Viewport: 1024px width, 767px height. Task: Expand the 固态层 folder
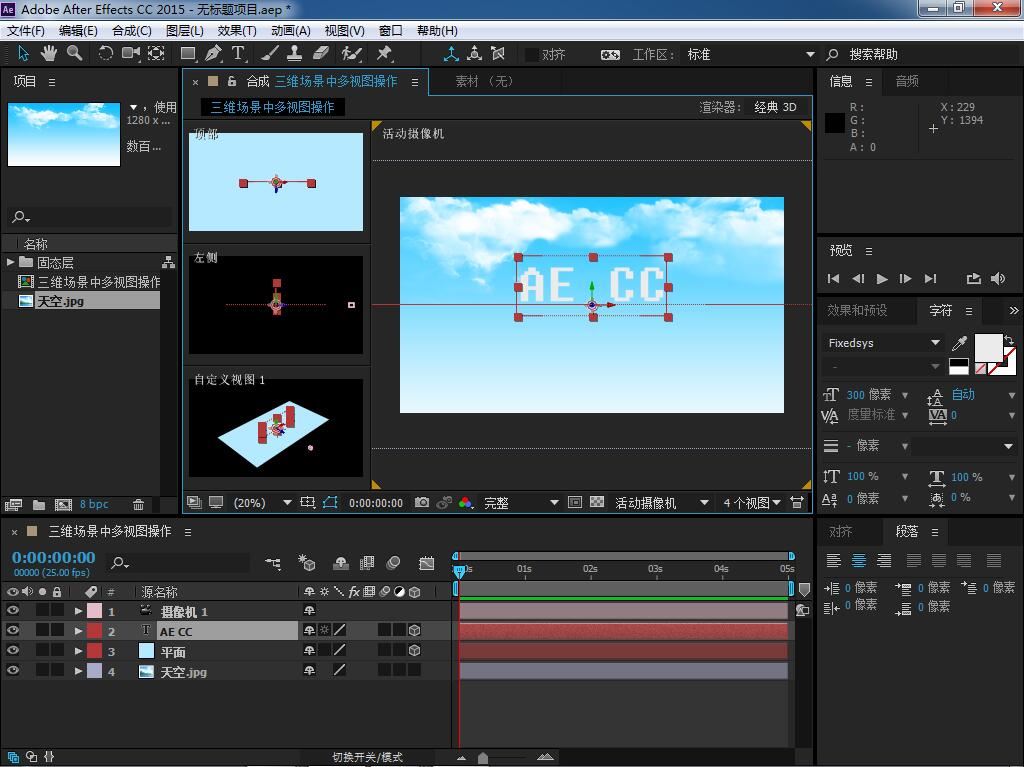point(10,262)
